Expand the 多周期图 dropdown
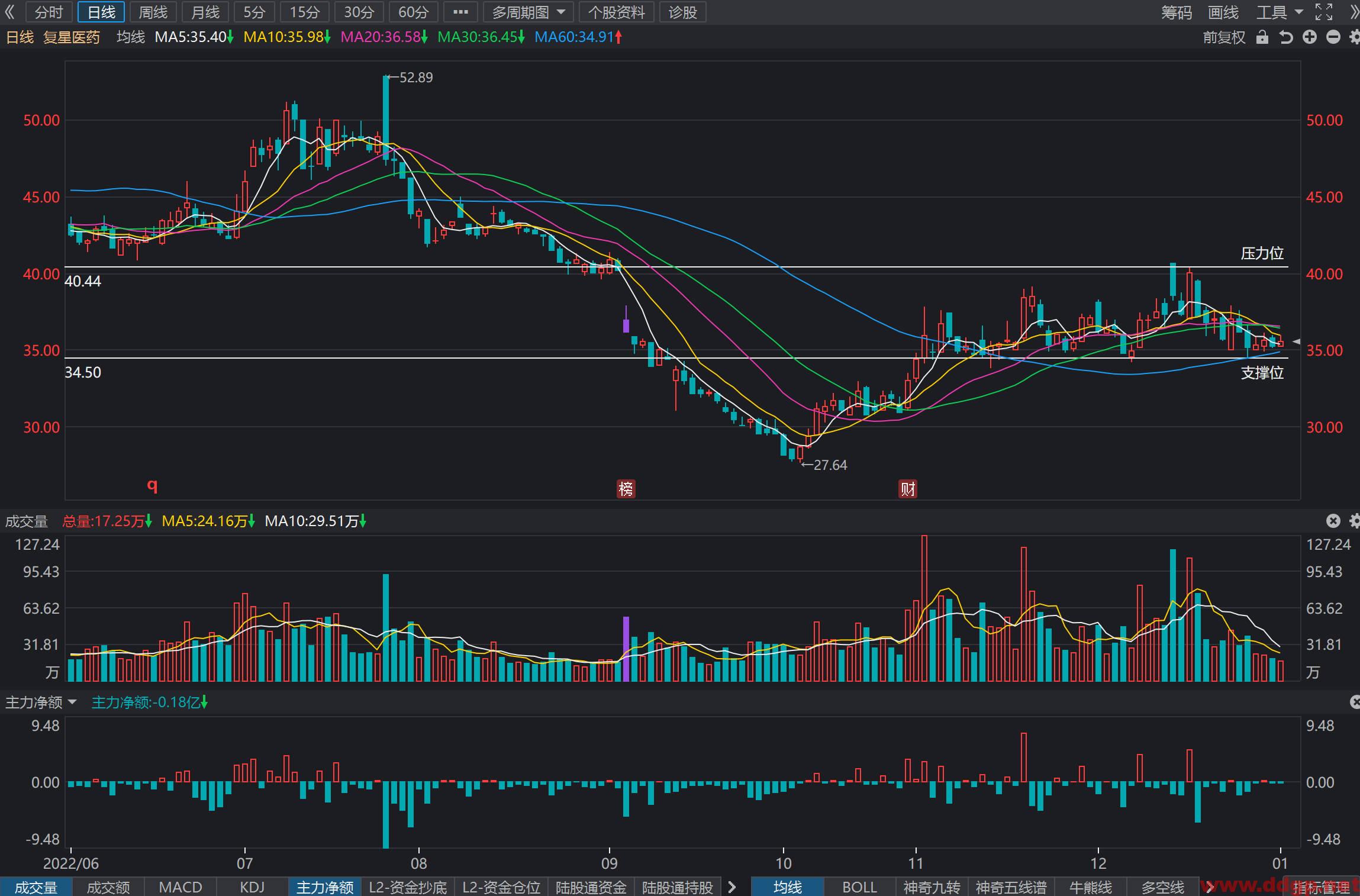 (x=528, y=12)
